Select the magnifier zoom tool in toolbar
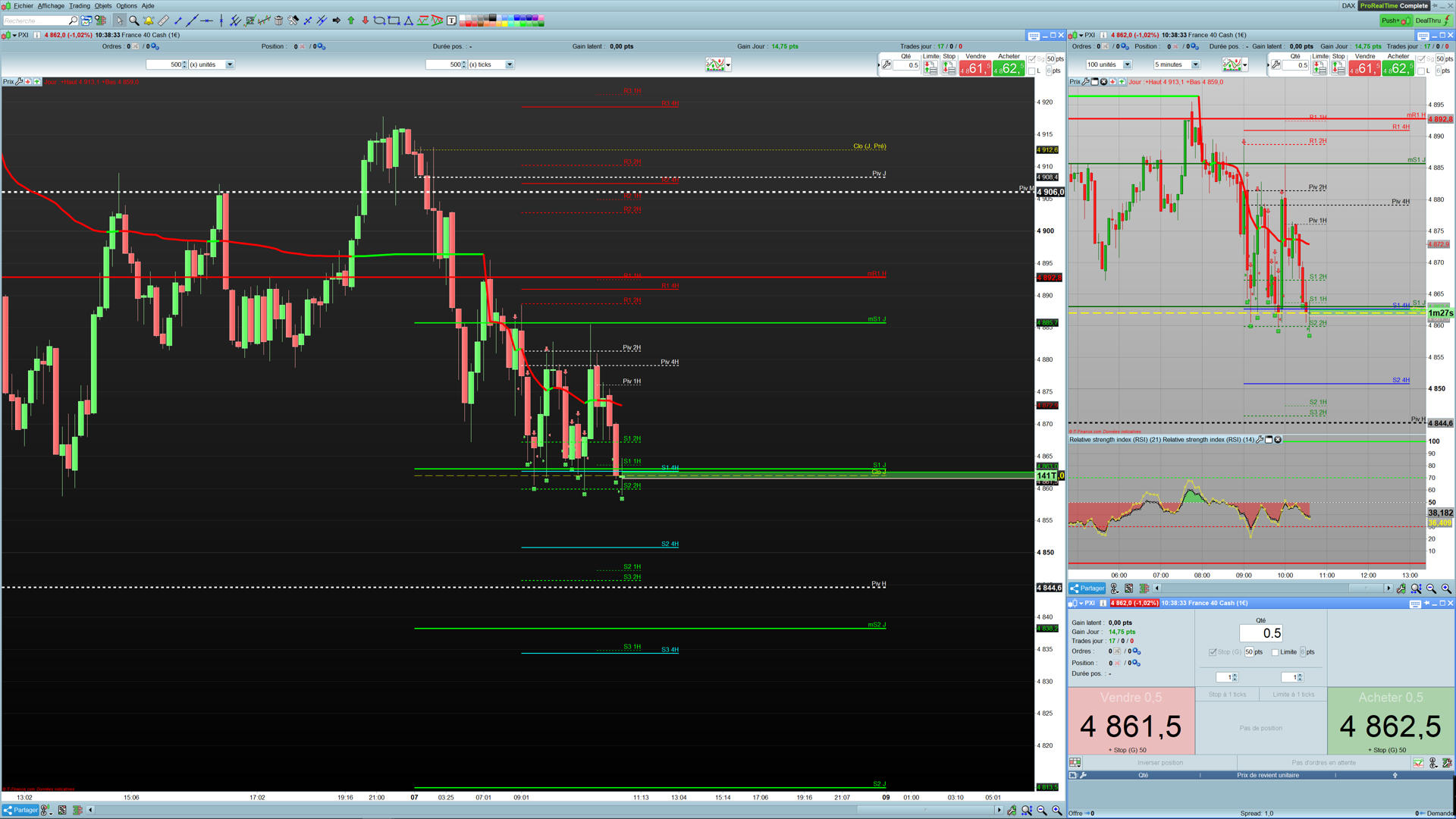1456x819 pixels. (133, 20)
